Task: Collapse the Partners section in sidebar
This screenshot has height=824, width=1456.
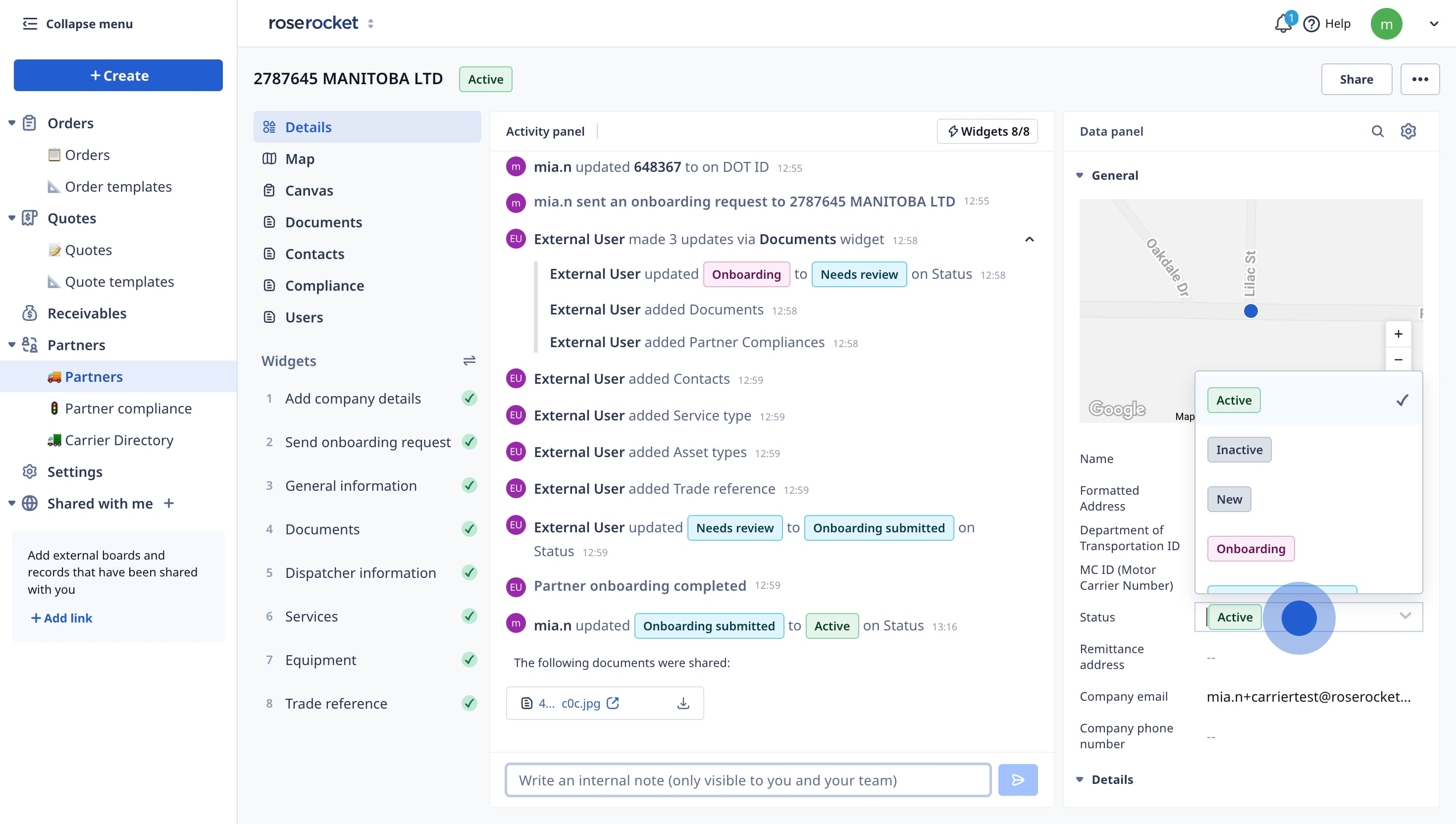Action: (x=11, y=345)
